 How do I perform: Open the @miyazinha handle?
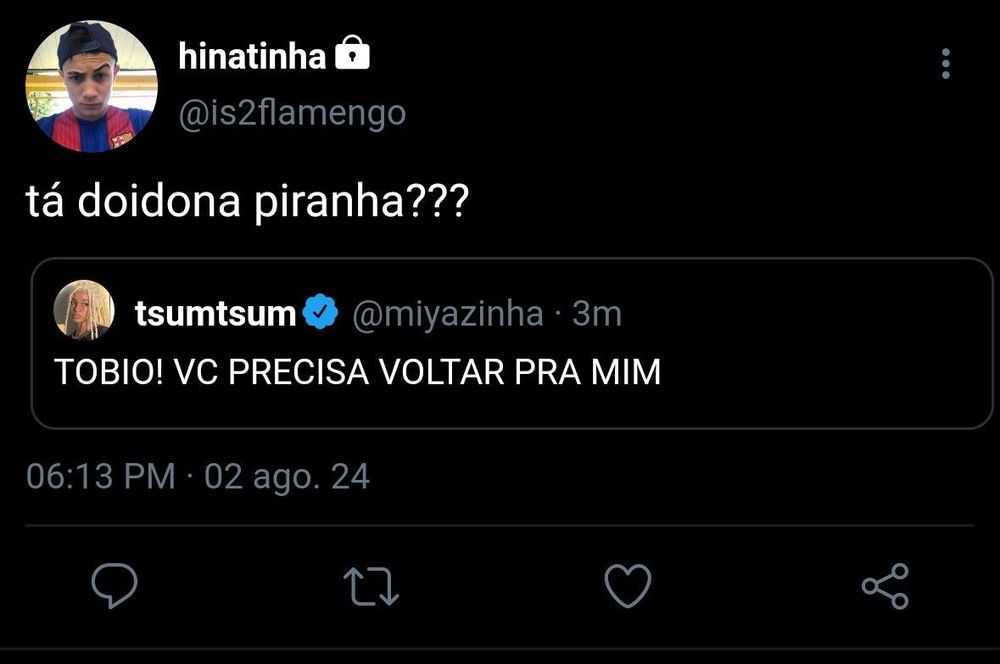[x=448, y=313]
